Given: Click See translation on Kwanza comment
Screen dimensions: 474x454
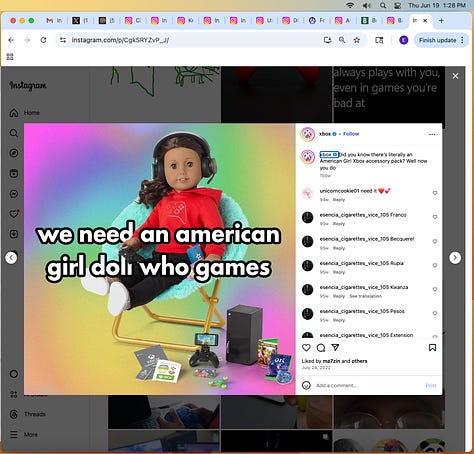Looking at the screenshot, I should click(365, 296).
